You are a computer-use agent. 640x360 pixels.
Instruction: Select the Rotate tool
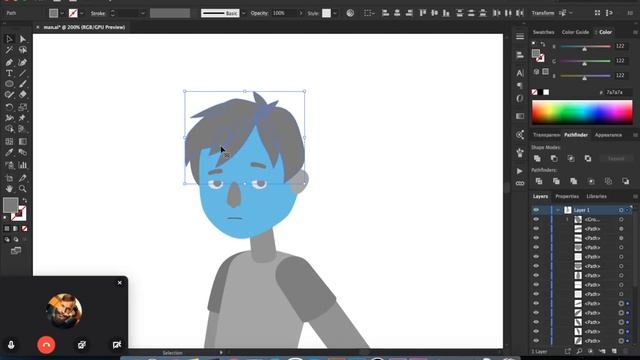pos(9,107)
